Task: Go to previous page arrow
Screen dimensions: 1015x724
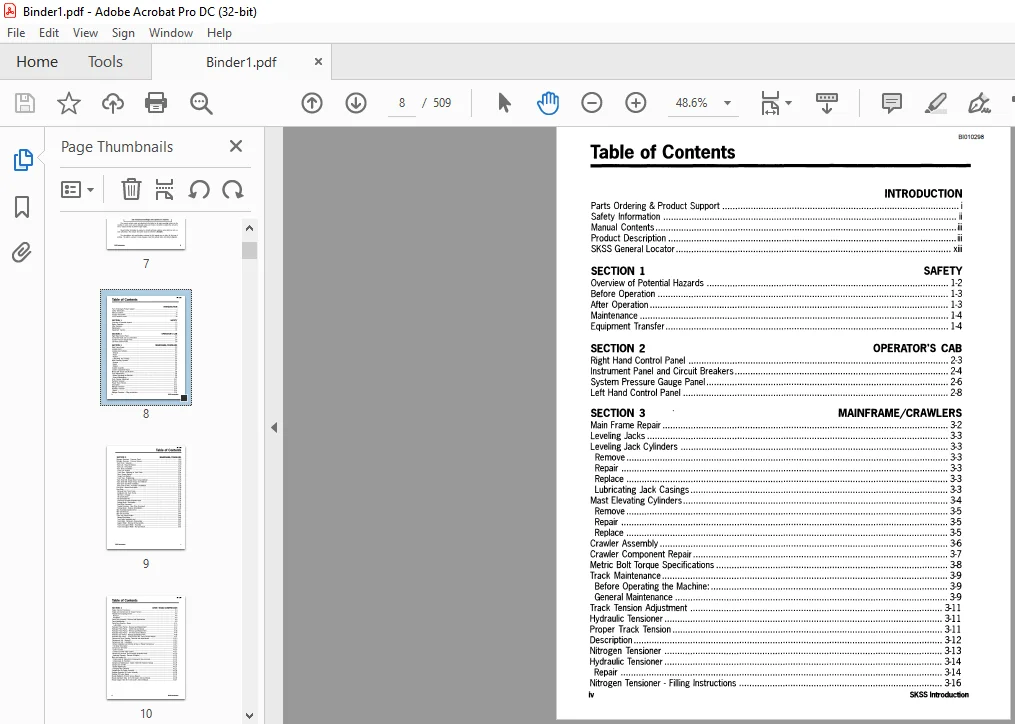Action: point(312,103)
